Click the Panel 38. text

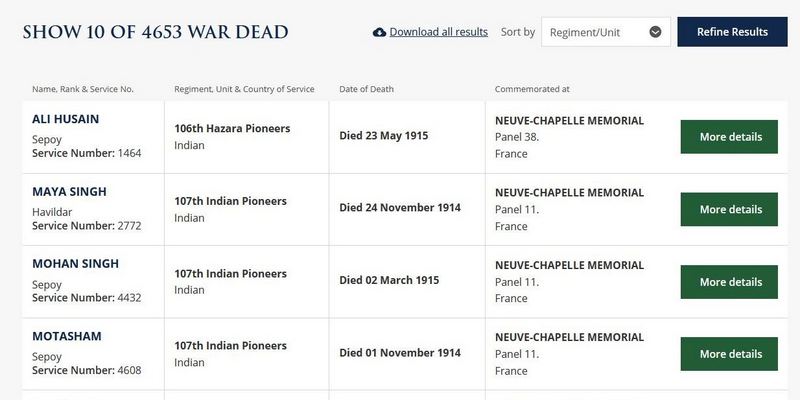pos(517,137)
